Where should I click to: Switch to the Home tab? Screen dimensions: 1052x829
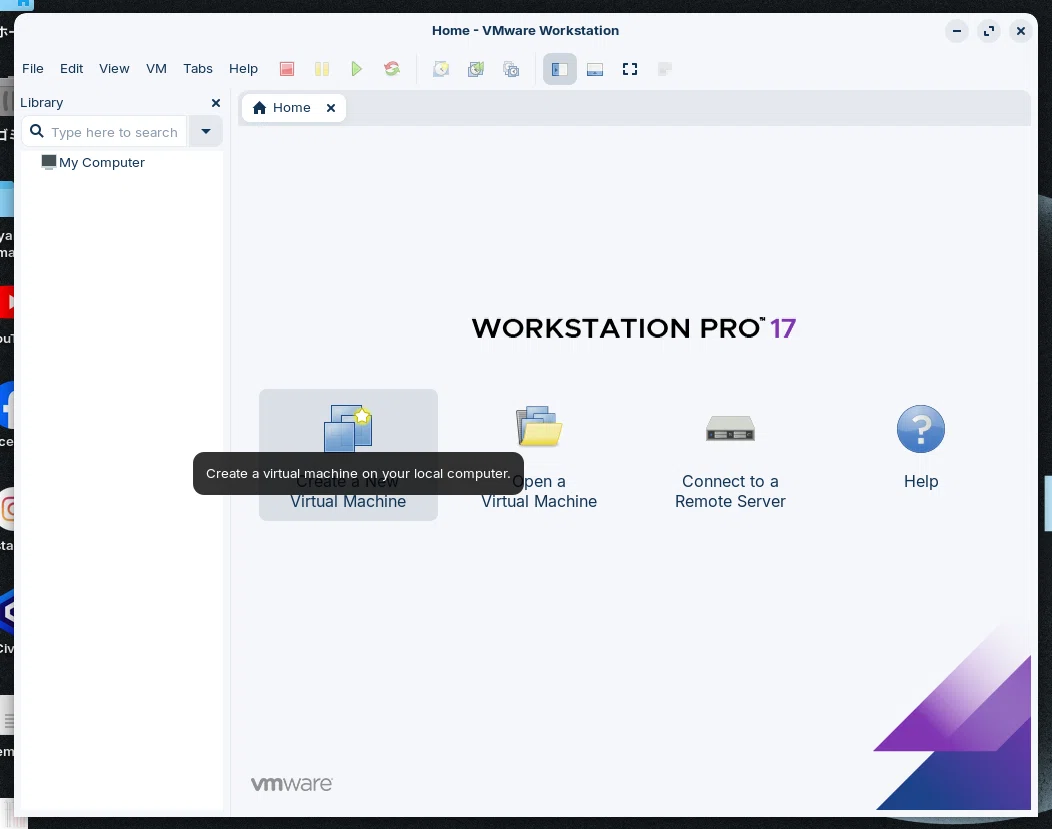(x=294, y=108)
